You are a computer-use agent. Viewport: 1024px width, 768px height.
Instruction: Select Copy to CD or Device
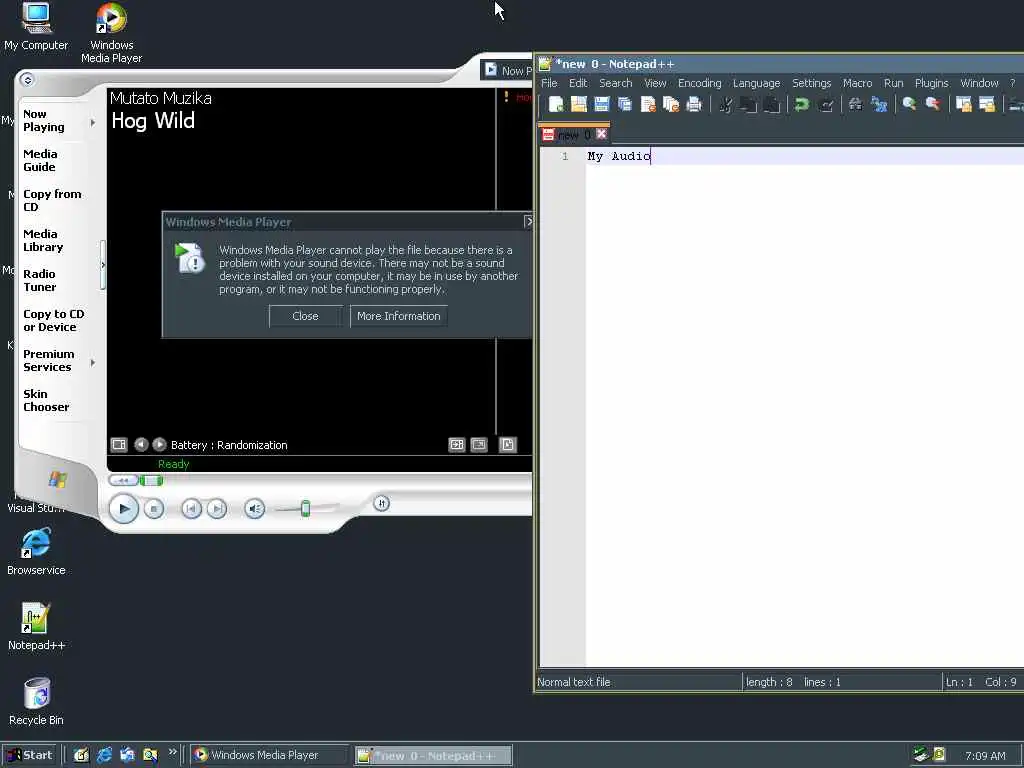[54, 320]
